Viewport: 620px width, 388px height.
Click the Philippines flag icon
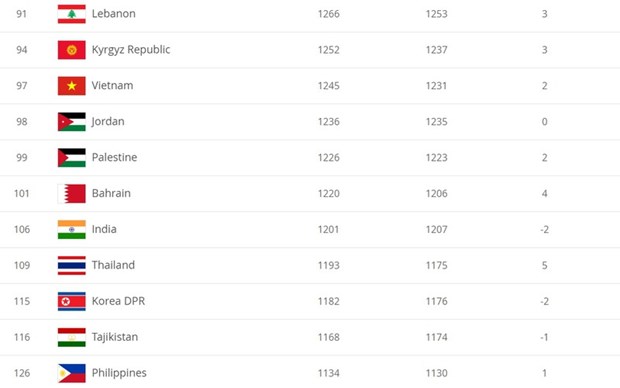[72, 373]
